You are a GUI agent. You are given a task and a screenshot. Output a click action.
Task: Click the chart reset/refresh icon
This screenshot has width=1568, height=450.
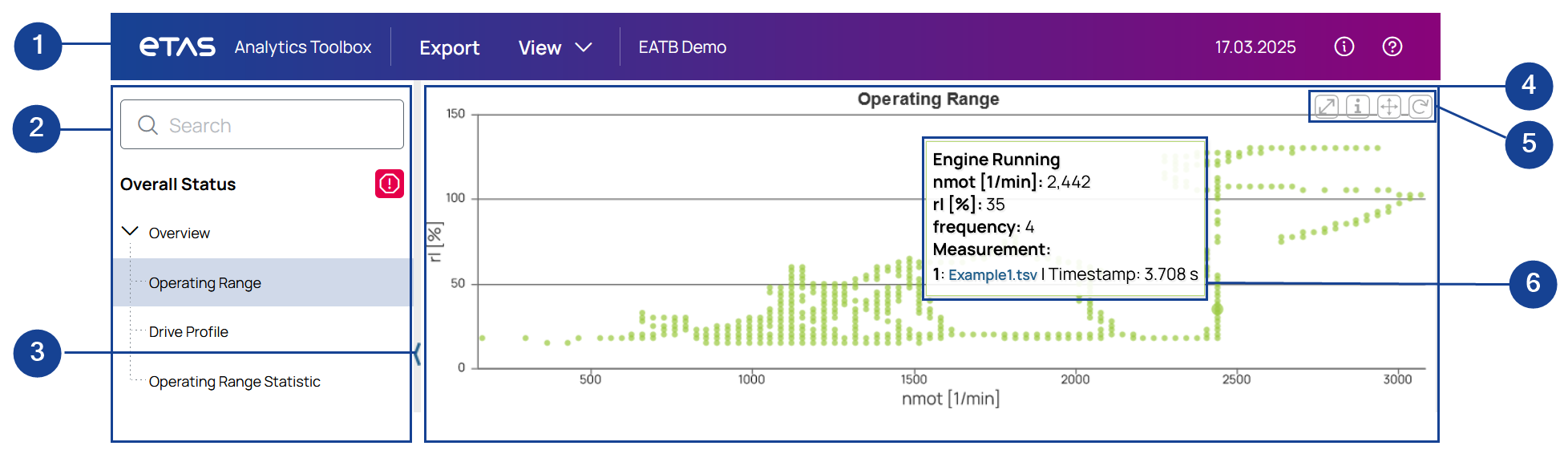point(1420,106)
